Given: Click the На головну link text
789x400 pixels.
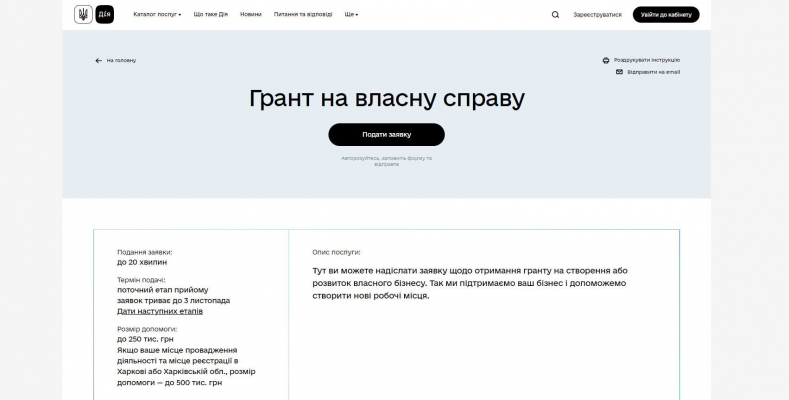Looking at the screenshot, I should (121, 60).
